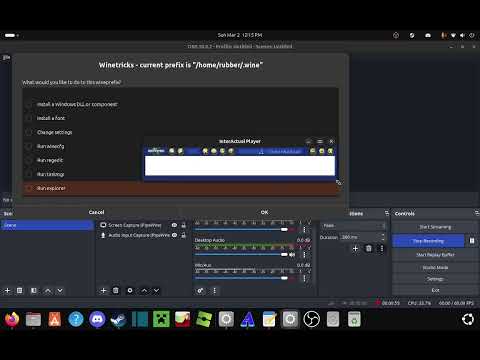Lock the Audio Input Capture source
Viewport: 480px width, 360px height.
184,235
